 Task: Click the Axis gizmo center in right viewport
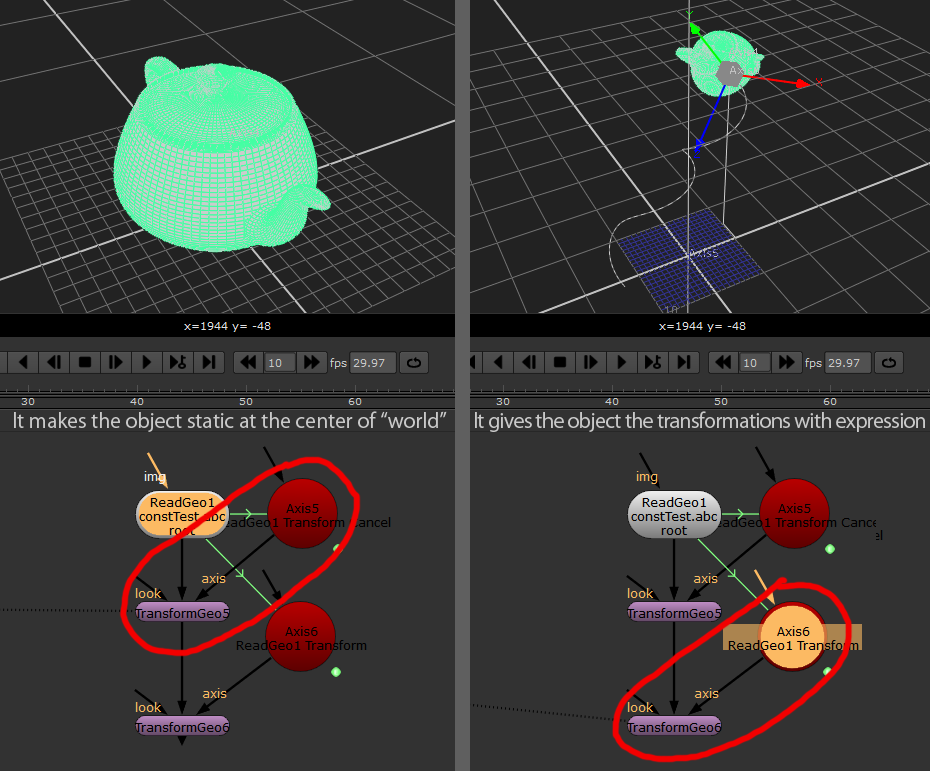tap(733, 71)
